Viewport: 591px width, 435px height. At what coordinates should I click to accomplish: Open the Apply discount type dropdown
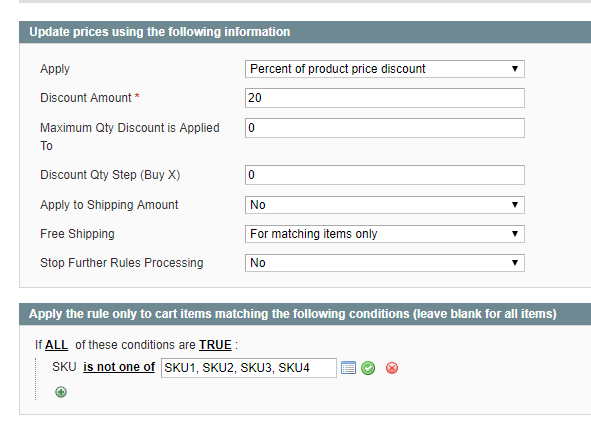tap(384, 69)
